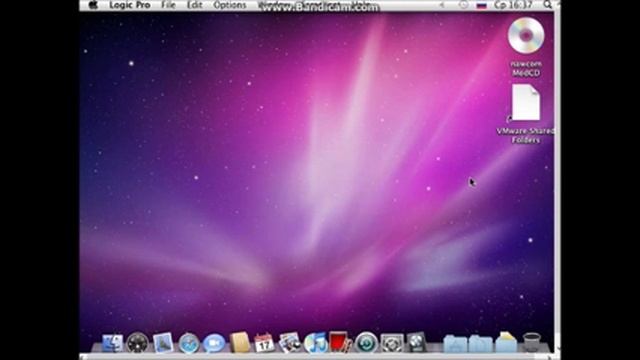Open the Edit menu
This screenshot has width=640, height=360.
point(194,5)
